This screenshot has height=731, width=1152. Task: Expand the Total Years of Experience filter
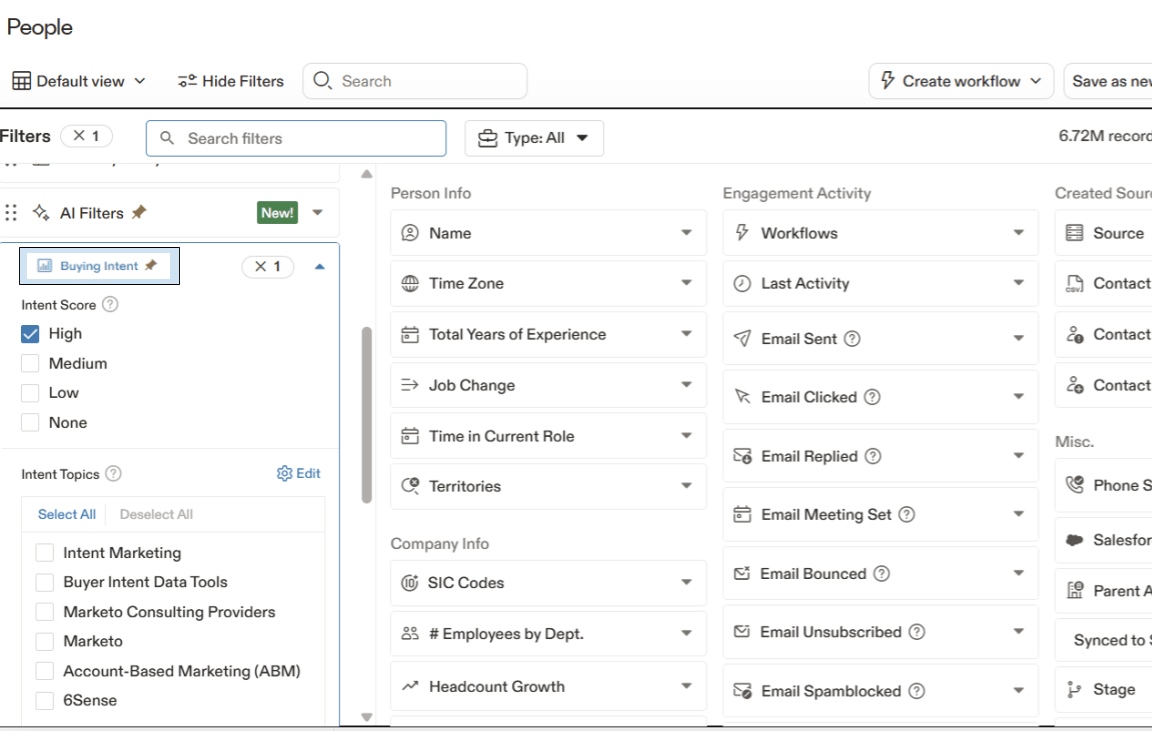point(686,334)
